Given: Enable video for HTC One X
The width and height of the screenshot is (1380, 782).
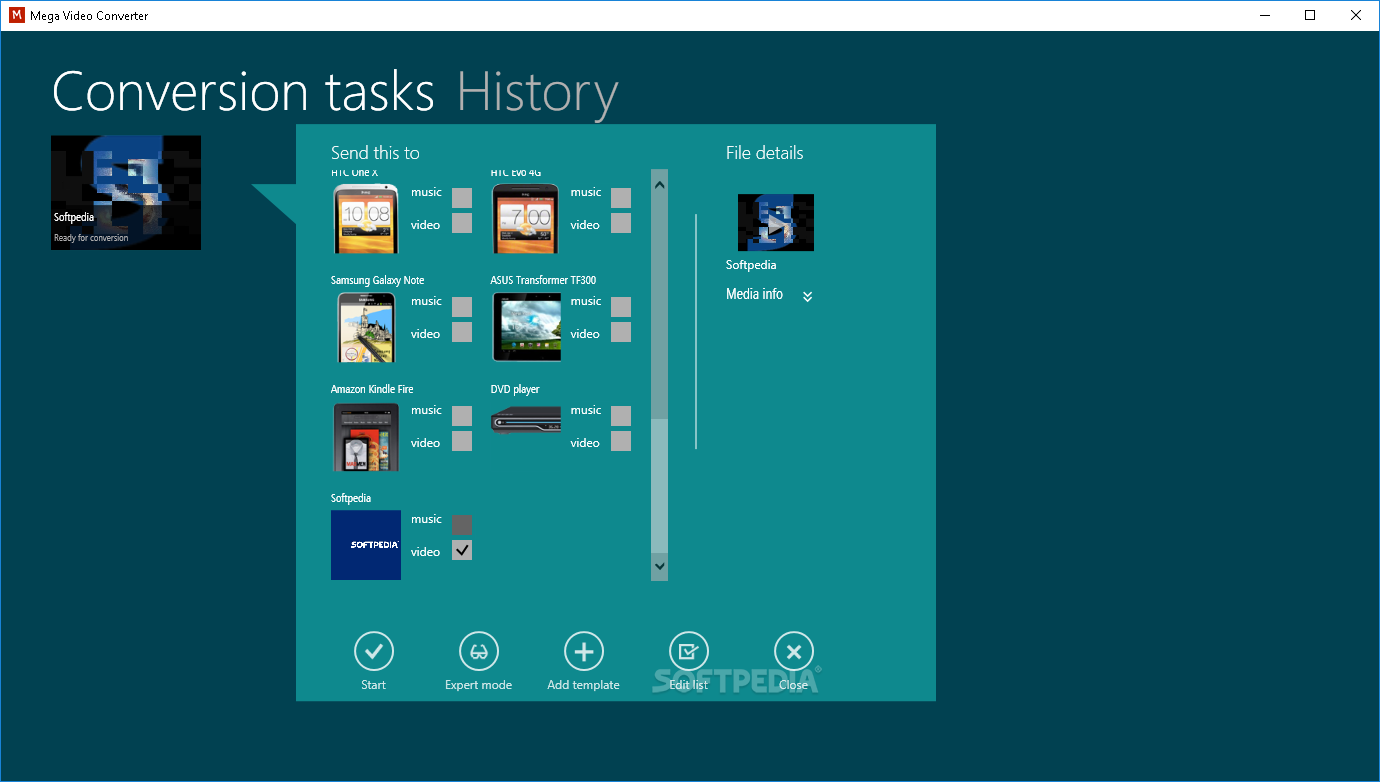Looking at the screenshot, I should click(462, 223).
